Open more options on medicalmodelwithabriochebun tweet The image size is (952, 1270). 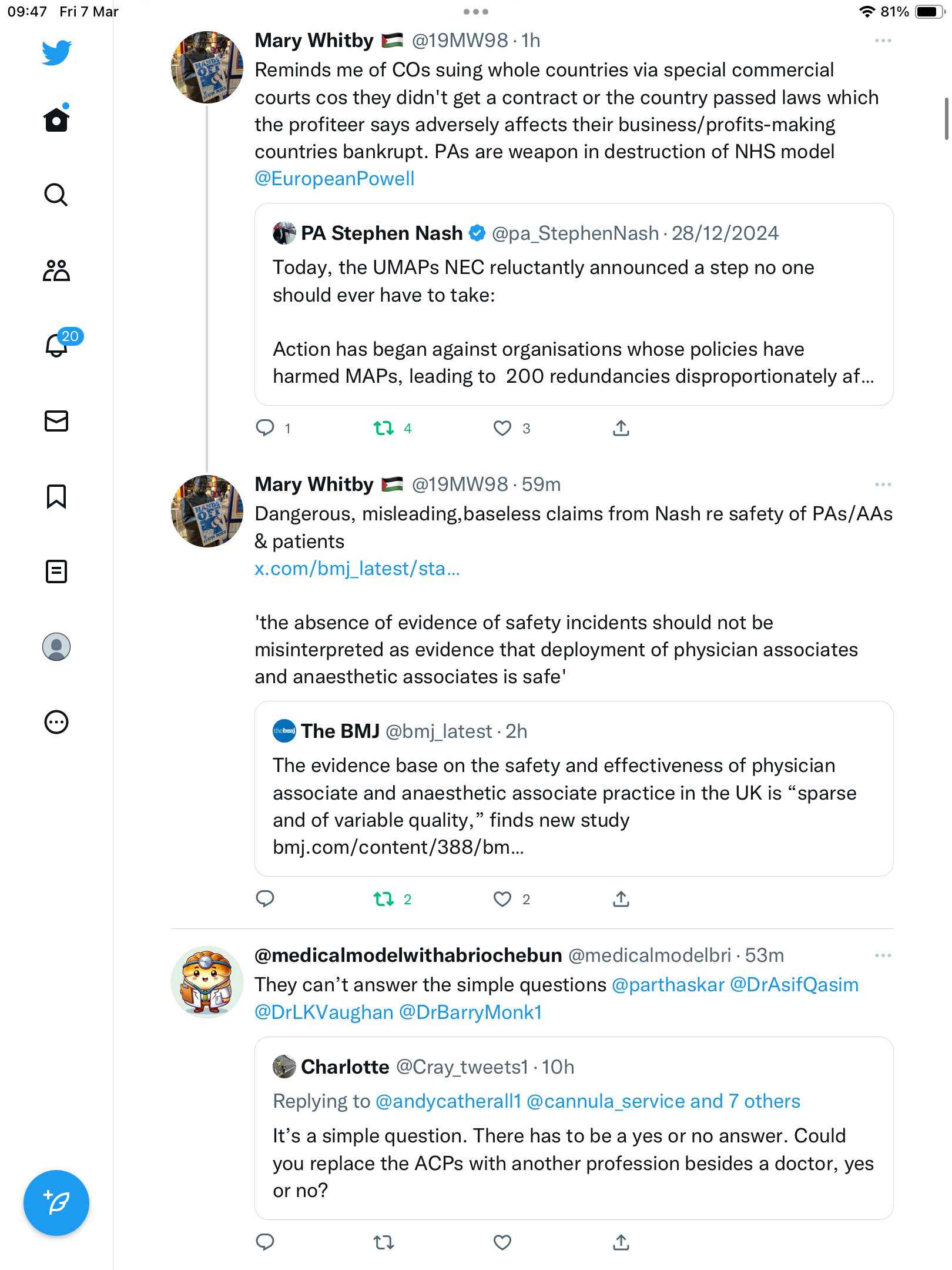coord(883,955)
